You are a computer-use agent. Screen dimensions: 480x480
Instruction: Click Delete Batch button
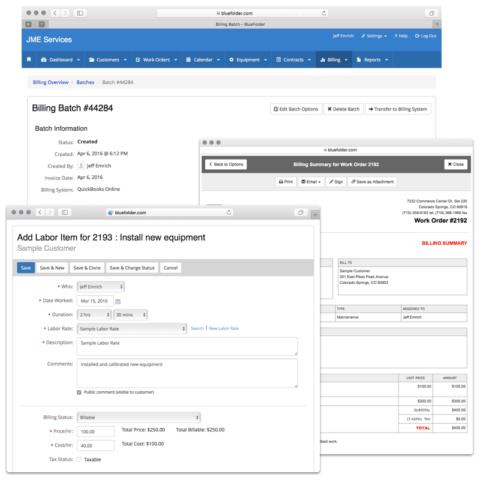(x=343, y=109)
